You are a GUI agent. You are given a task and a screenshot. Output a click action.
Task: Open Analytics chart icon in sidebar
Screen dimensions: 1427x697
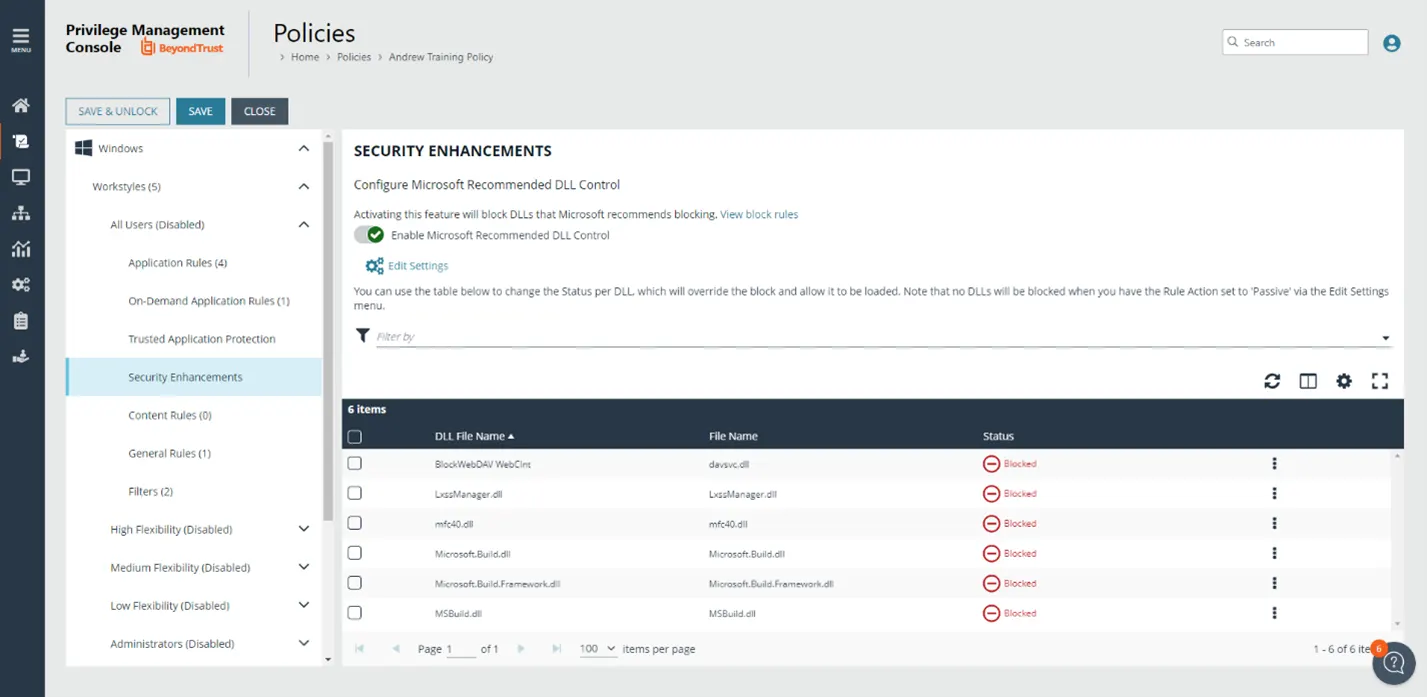click(x=21, y=249)
